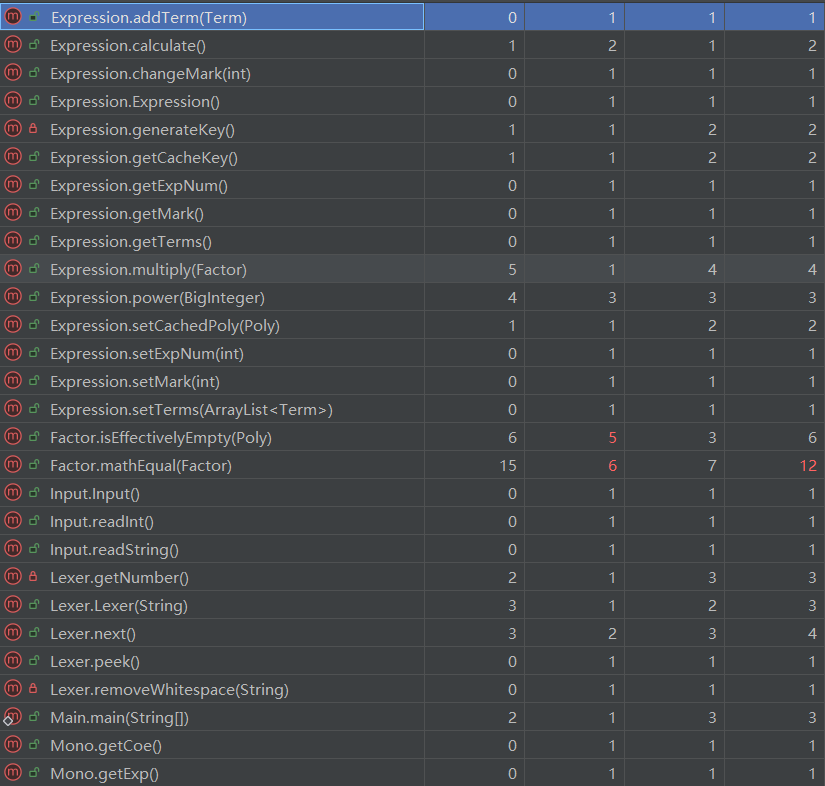Click public visibility icon for Expression.getCacheKey()
The width and height of the screenshot is (825, 786).
click(x=34, y=157)
